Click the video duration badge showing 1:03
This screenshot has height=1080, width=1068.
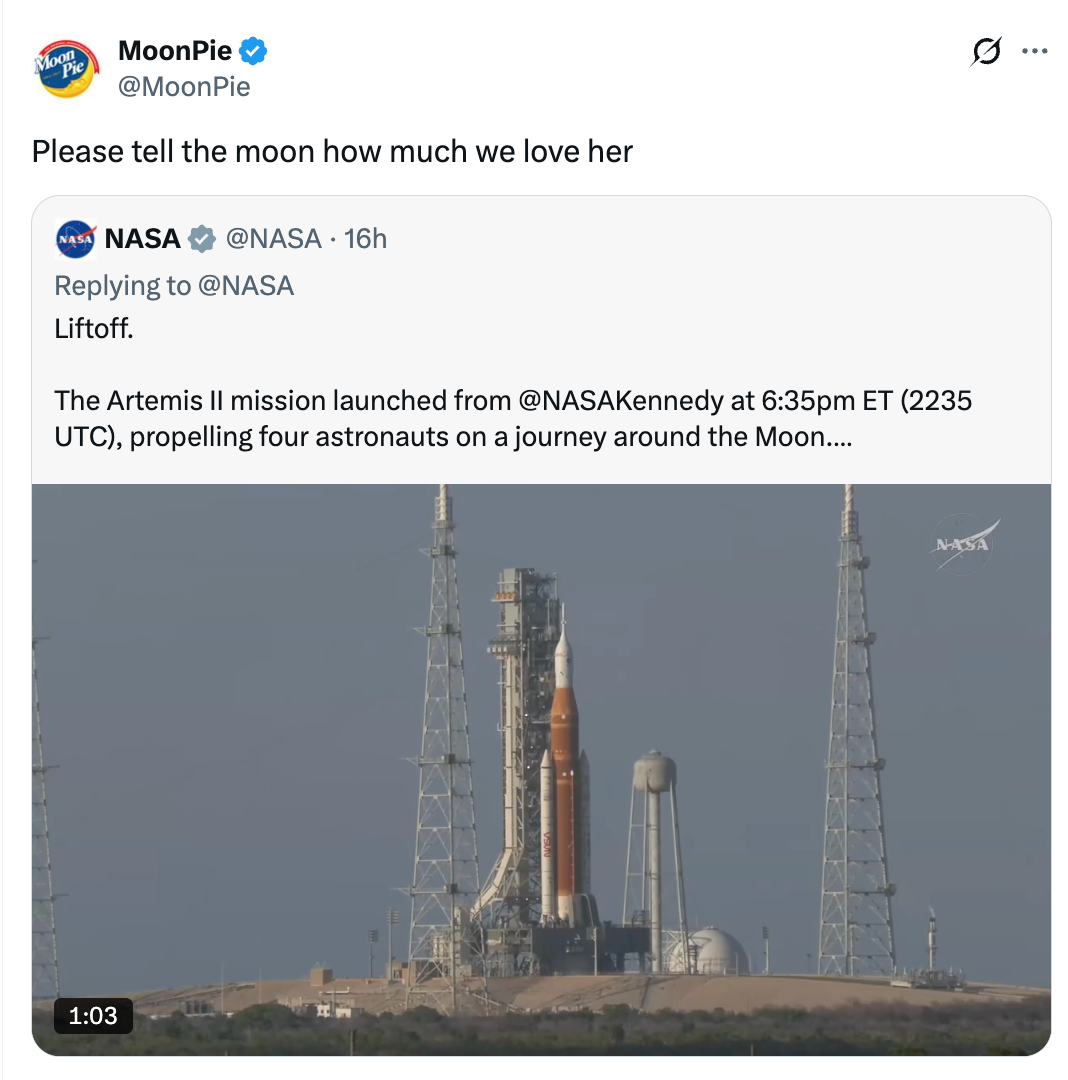click(93, 1015)
